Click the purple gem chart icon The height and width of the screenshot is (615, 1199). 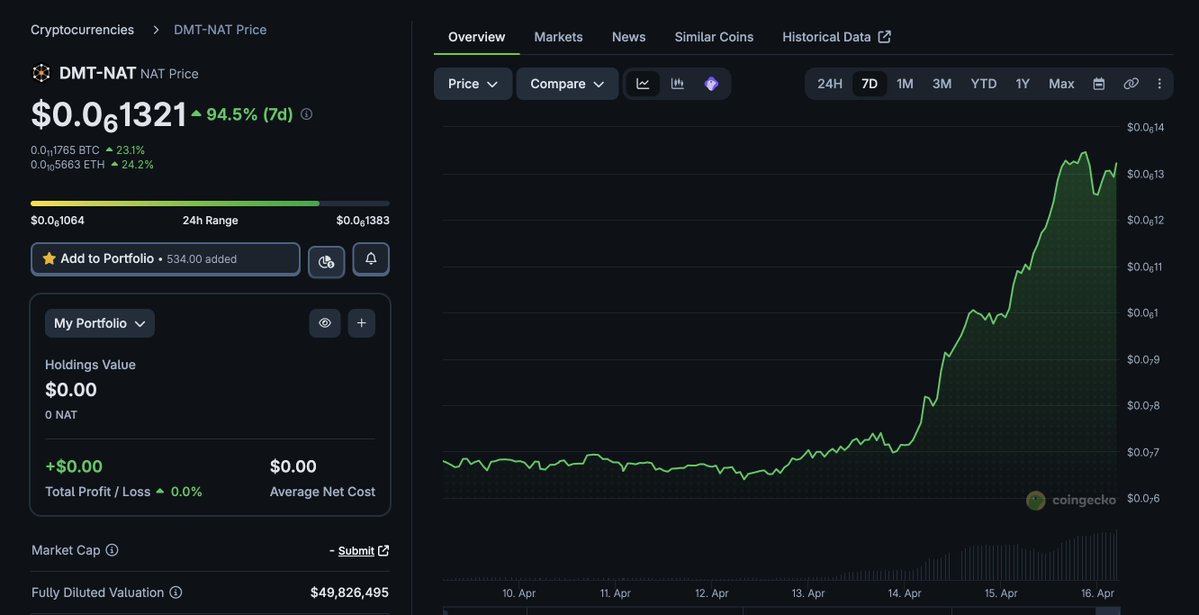pos(711,84)
